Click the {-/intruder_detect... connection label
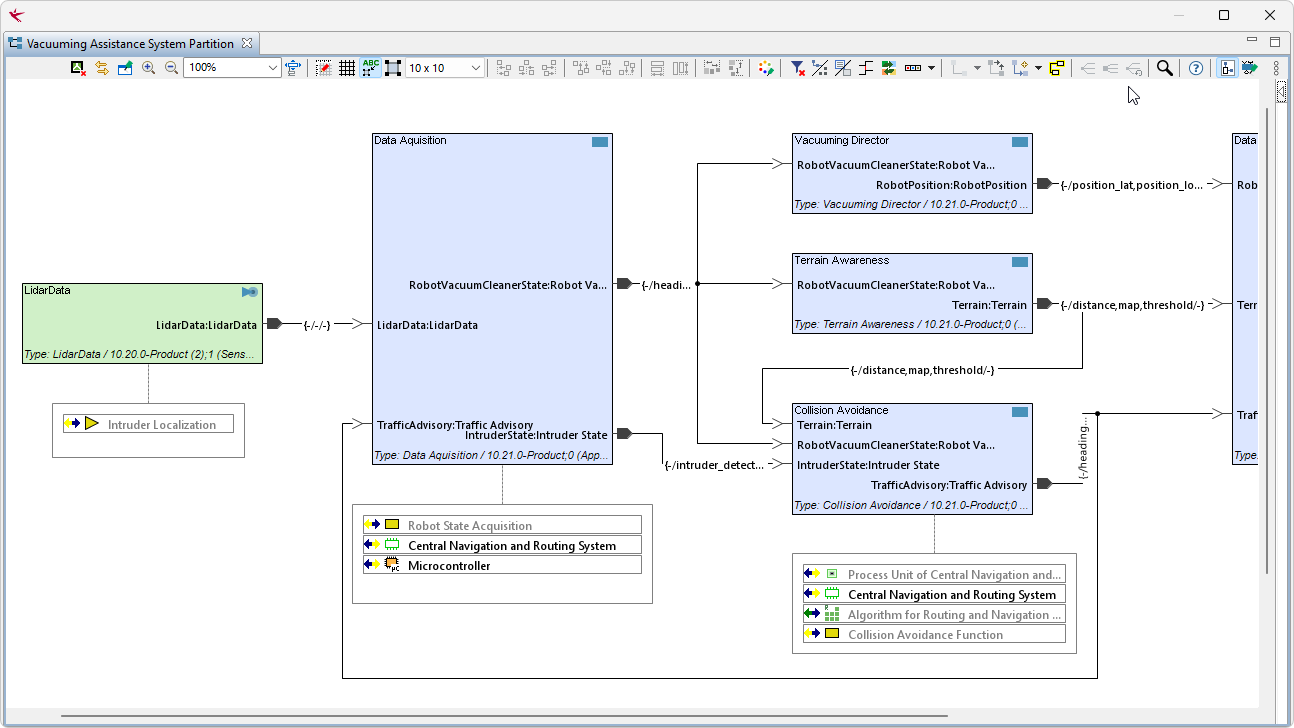The width and height of the screenshot is (1294, 728). tap(714, 464)
